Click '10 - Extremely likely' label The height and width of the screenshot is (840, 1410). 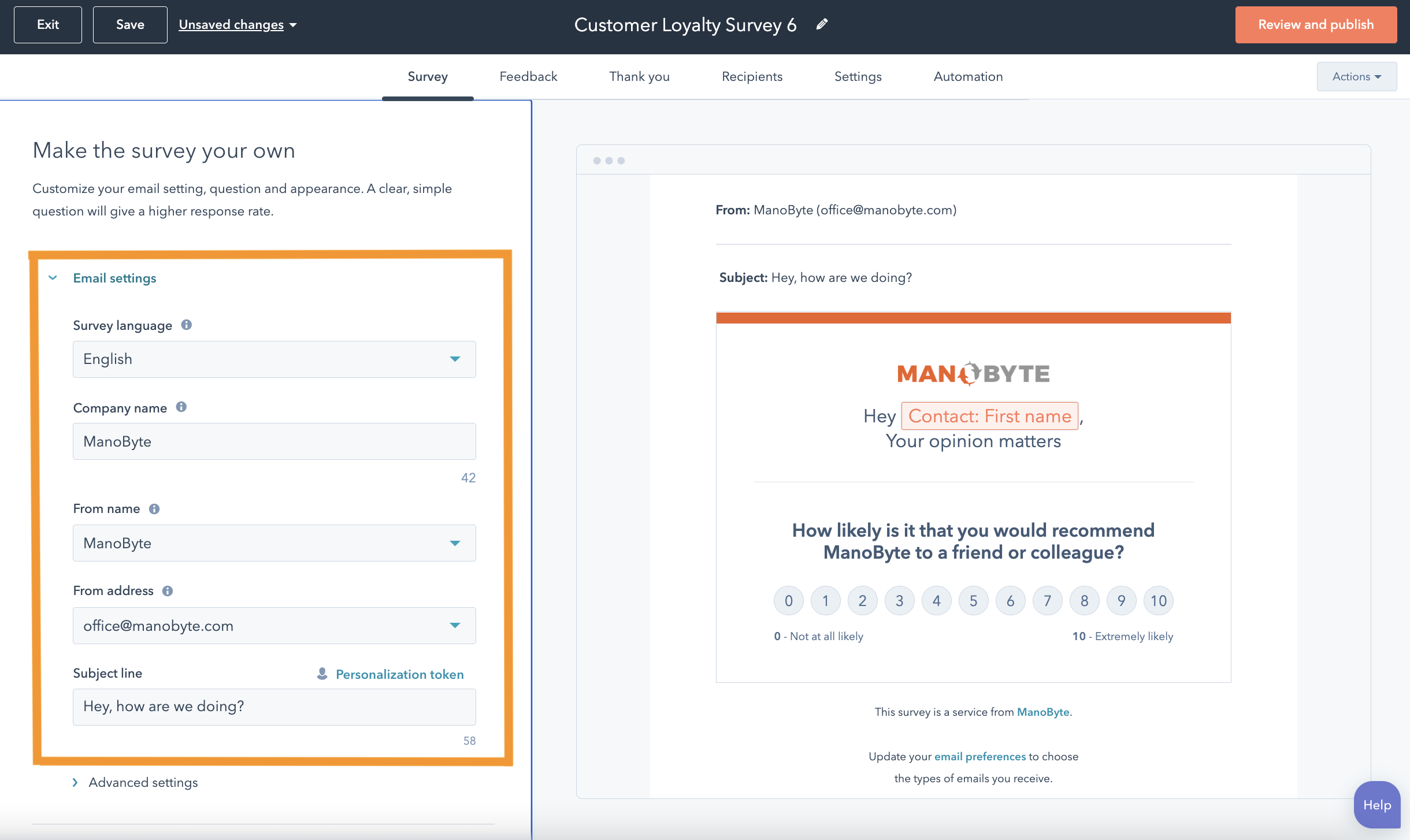point(1122,636)
